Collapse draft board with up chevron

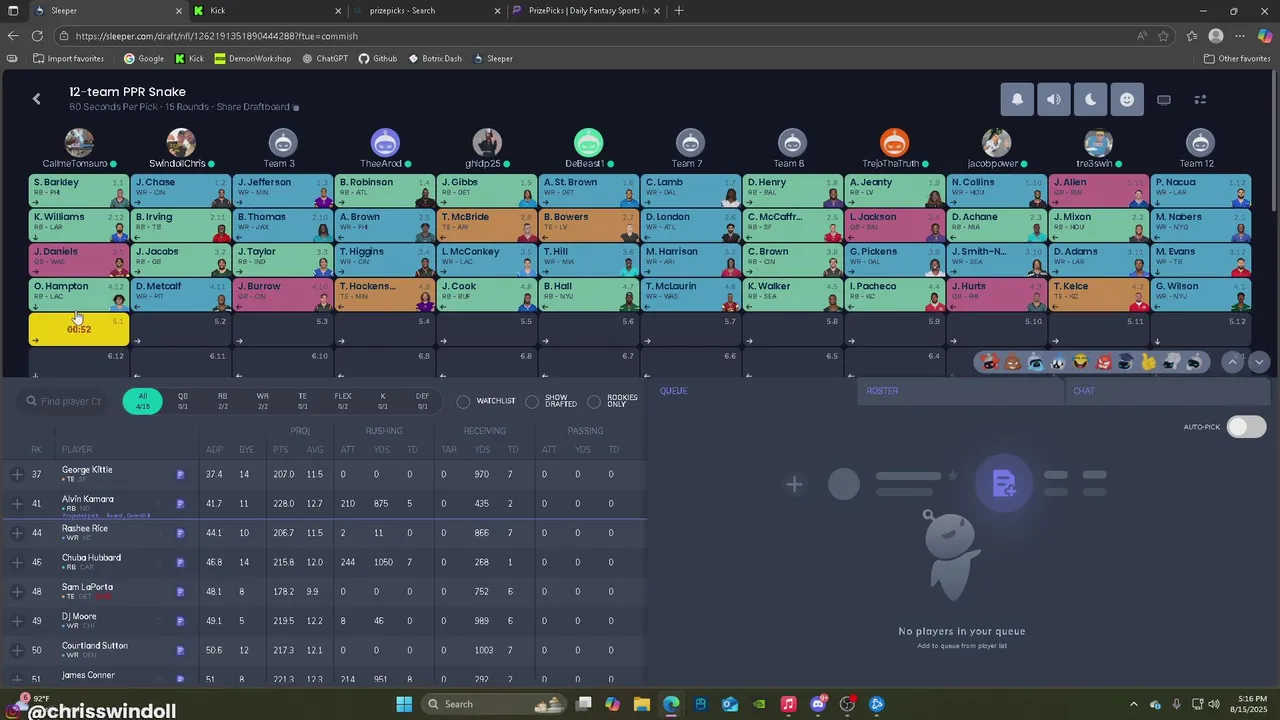click(x=1232, y=362)
